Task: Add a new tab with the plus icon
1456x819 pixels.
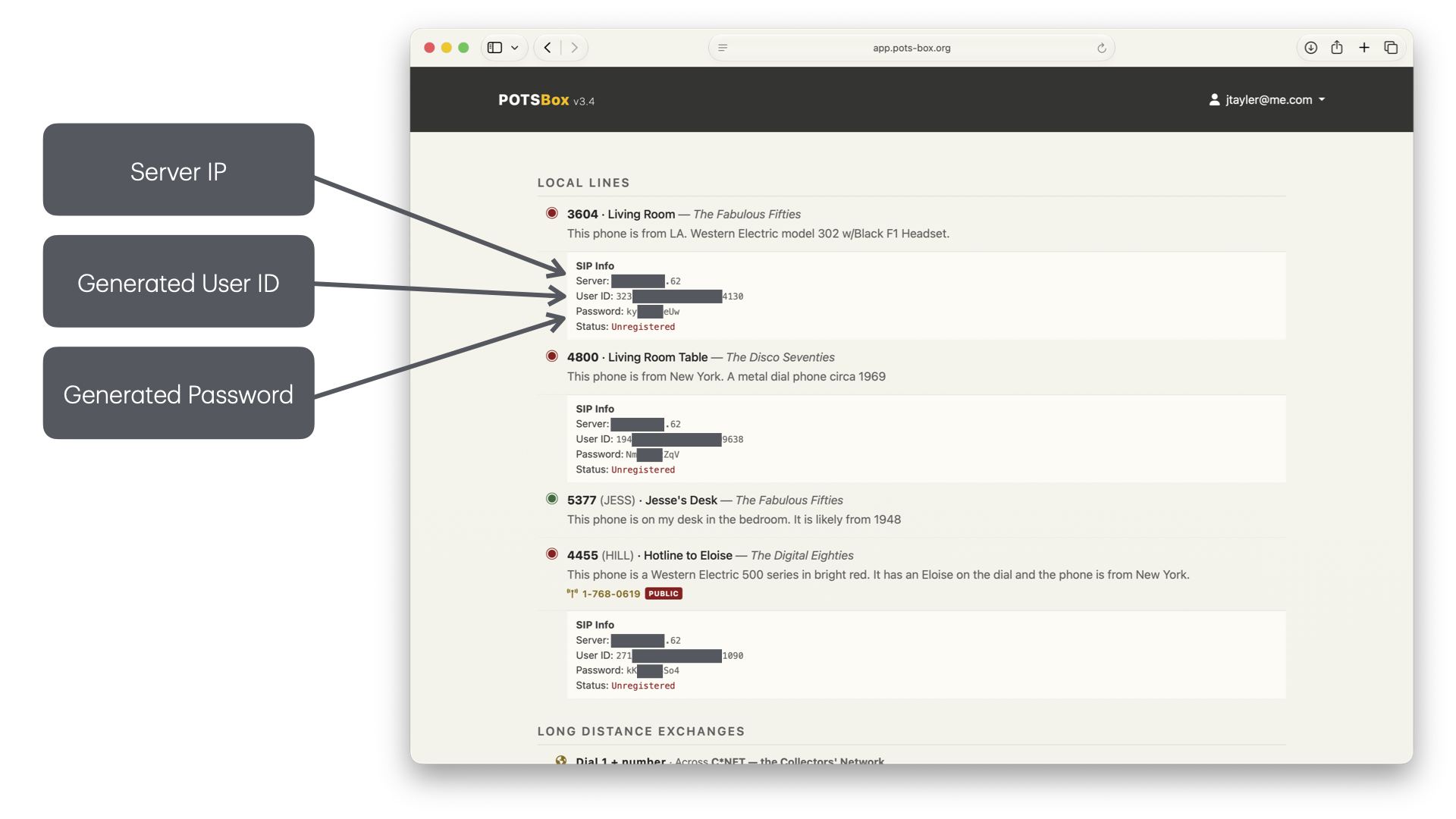Action: (x=1364, y=48)
